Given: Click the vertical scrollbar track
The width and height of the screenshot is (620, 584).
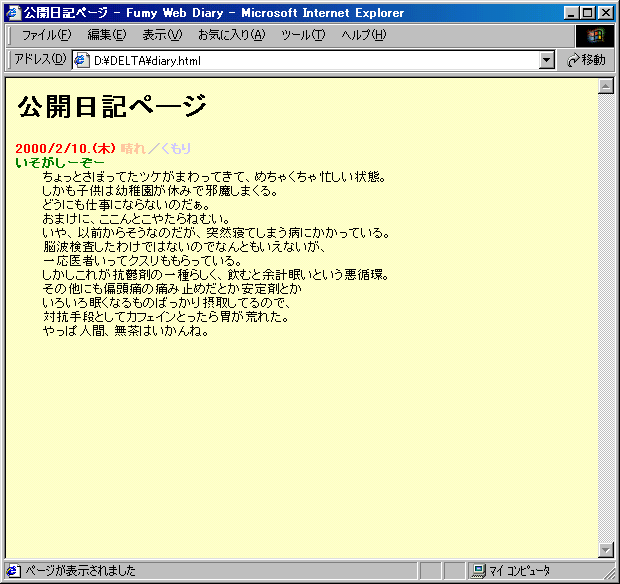Looking at the screenshot, I should tap(605, 318).
